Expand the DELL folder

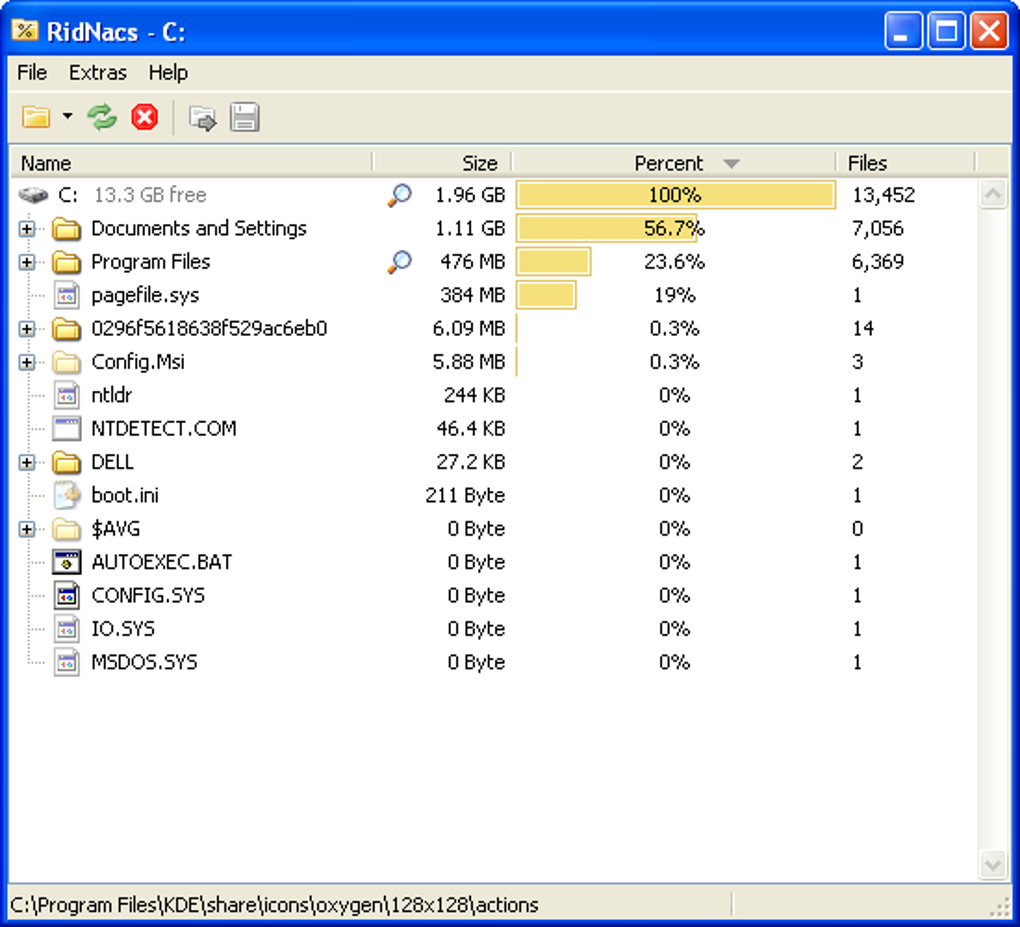point(27,463)
